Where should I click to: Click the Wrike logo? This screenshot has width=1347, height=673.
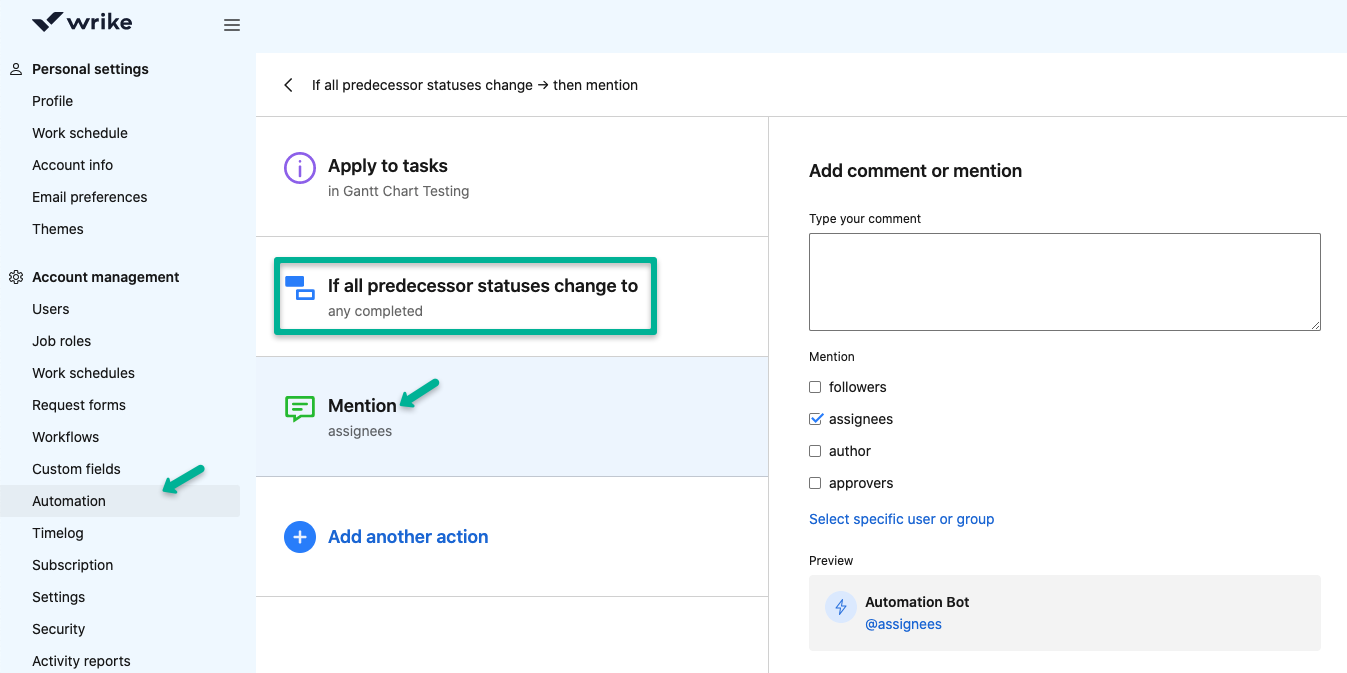click(82, 22)
